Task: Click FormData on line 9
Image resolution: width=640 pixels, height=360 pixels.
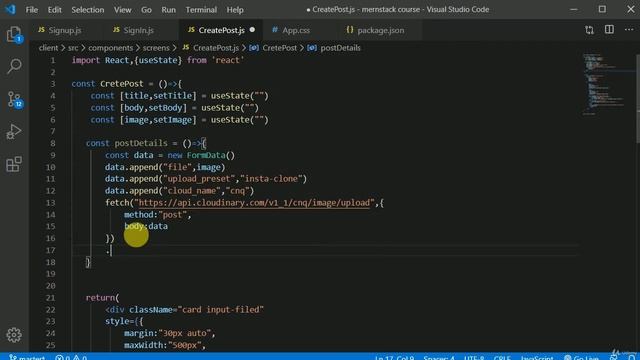Action: pos(206,155)
